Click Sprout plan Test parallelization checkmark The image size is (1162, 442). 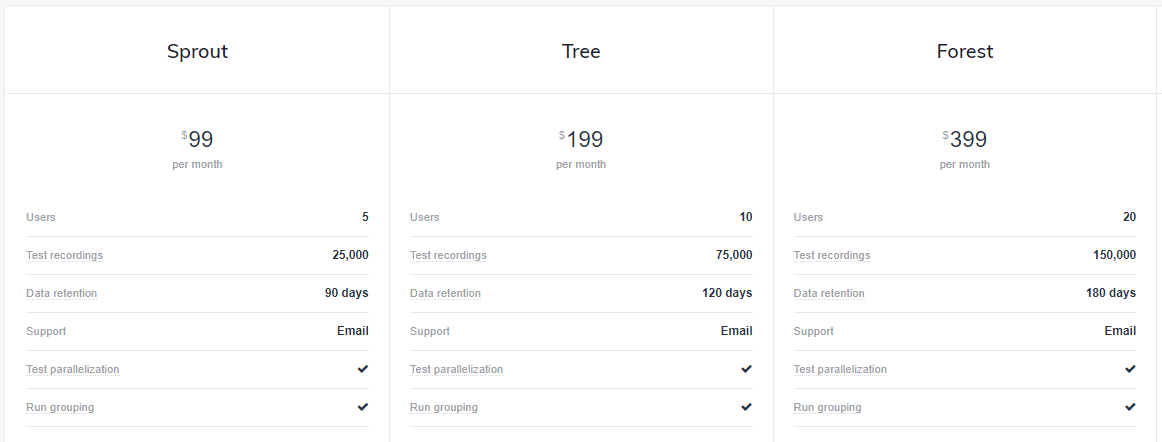tap(362, 369)
